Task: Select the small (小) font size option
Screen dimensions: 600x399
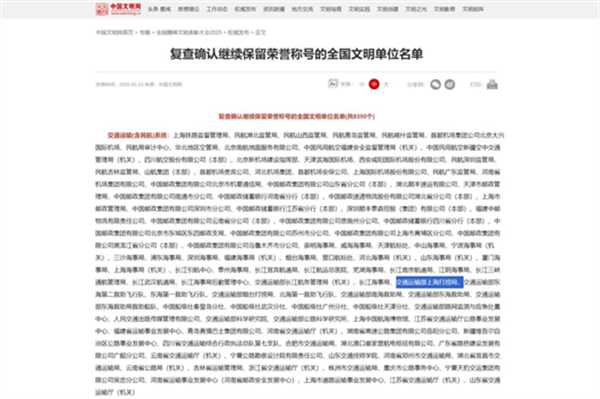Action: pyautogui.click(x=362, y=84)
